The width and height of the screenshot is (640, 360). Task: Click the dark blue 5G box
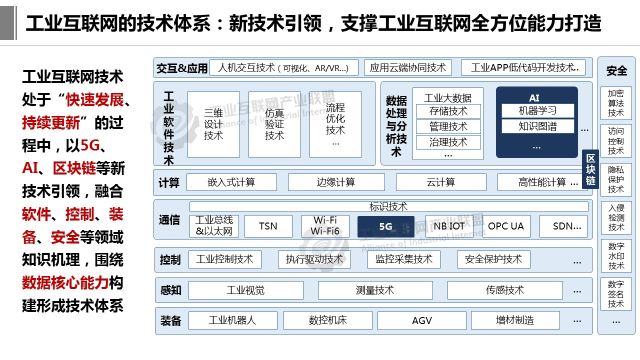386,227
